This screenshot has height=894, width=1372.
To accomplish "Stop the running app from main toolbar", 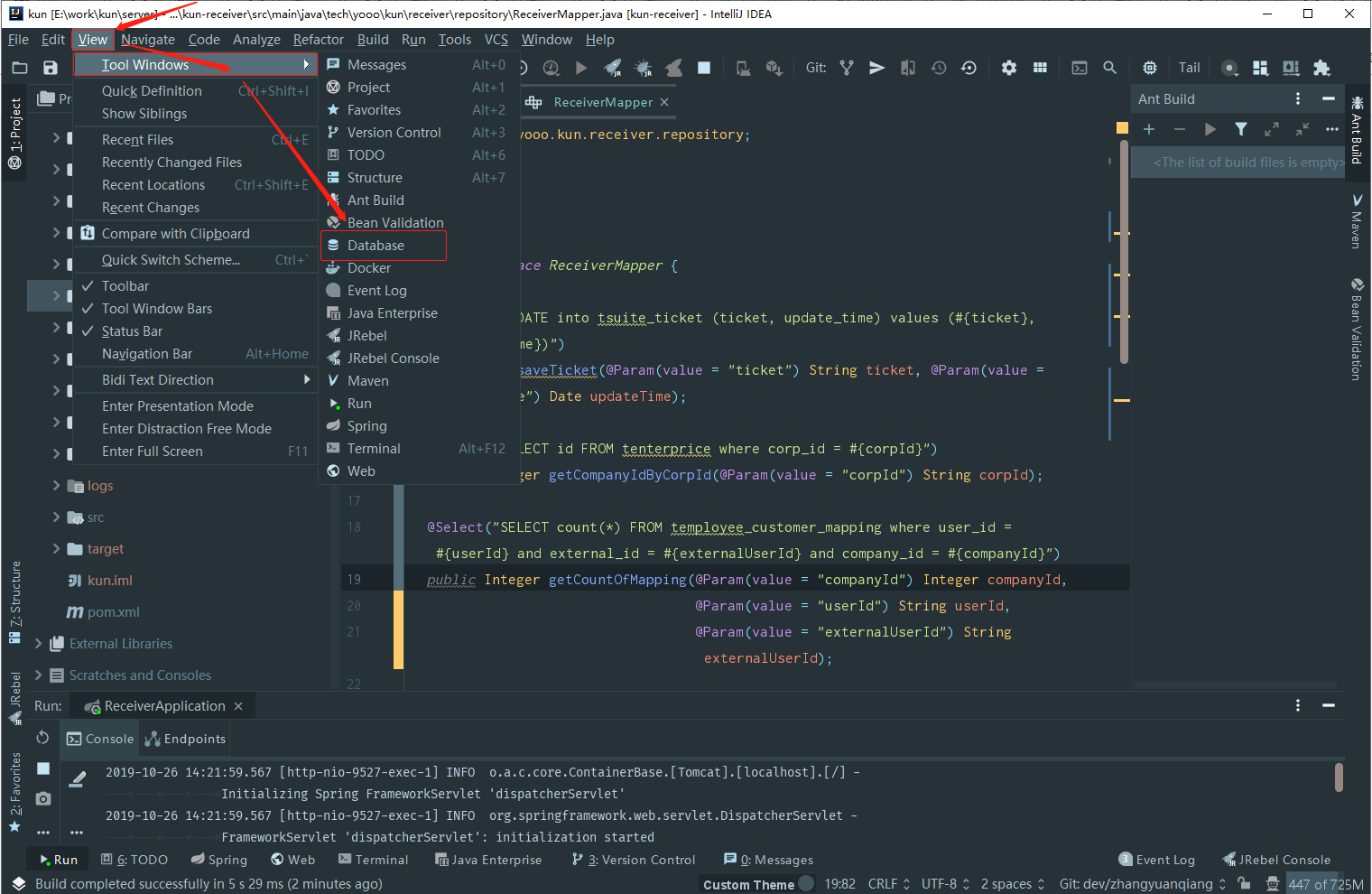I will click(704, 68).
